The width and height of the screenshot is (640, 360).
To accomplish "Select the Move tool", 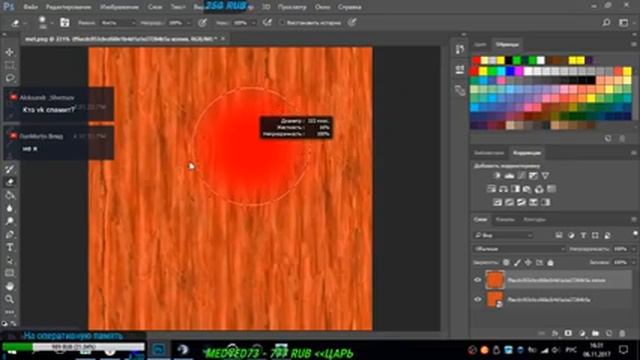I will click(x=10, y=52).
